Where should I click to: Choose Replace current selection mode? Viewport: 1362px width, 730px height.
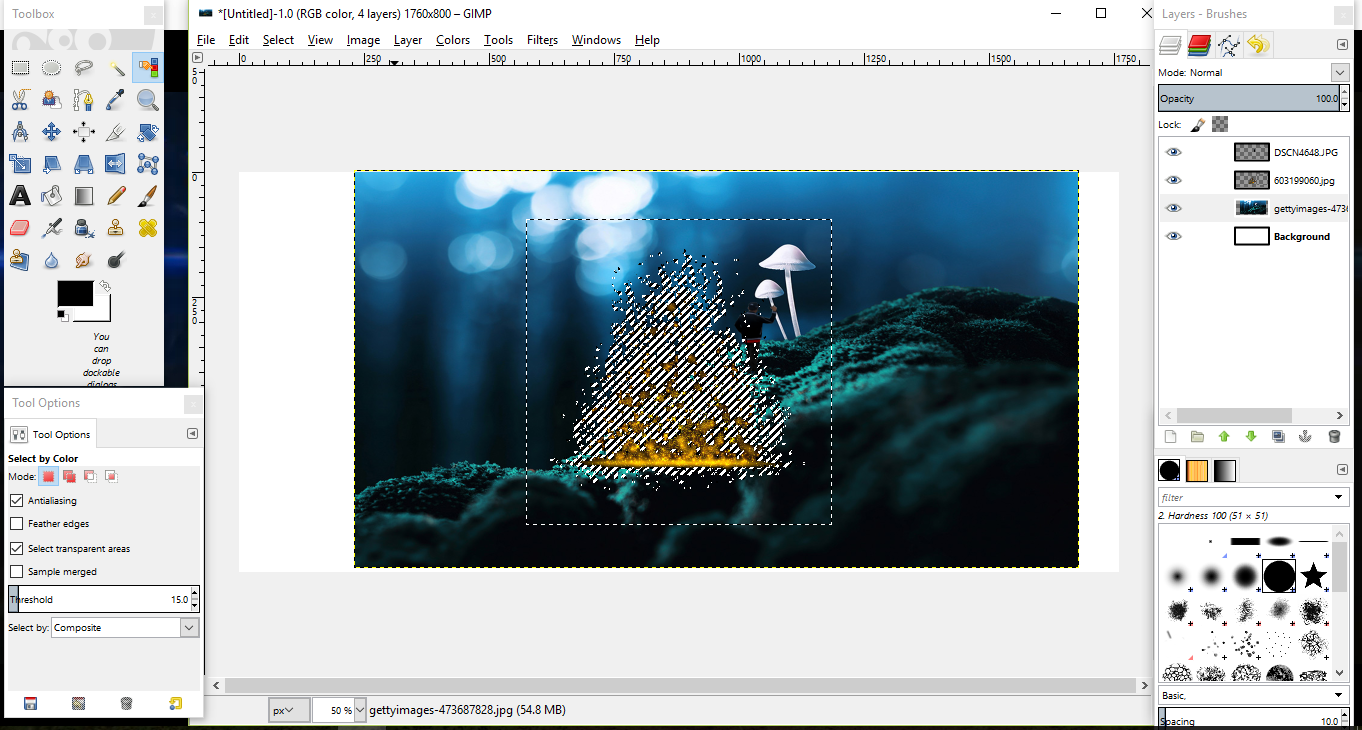click(x=48, y=476)
